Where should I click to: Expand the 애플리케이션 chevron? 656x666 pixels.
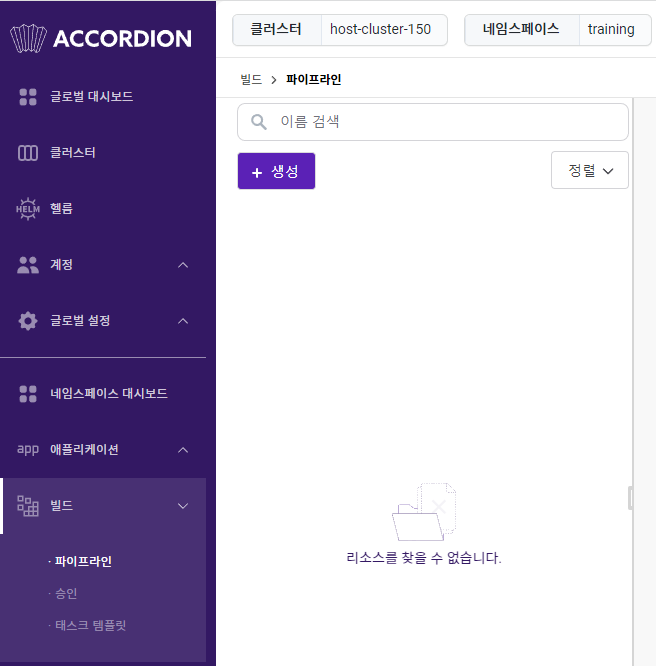(x=183, y=450)
